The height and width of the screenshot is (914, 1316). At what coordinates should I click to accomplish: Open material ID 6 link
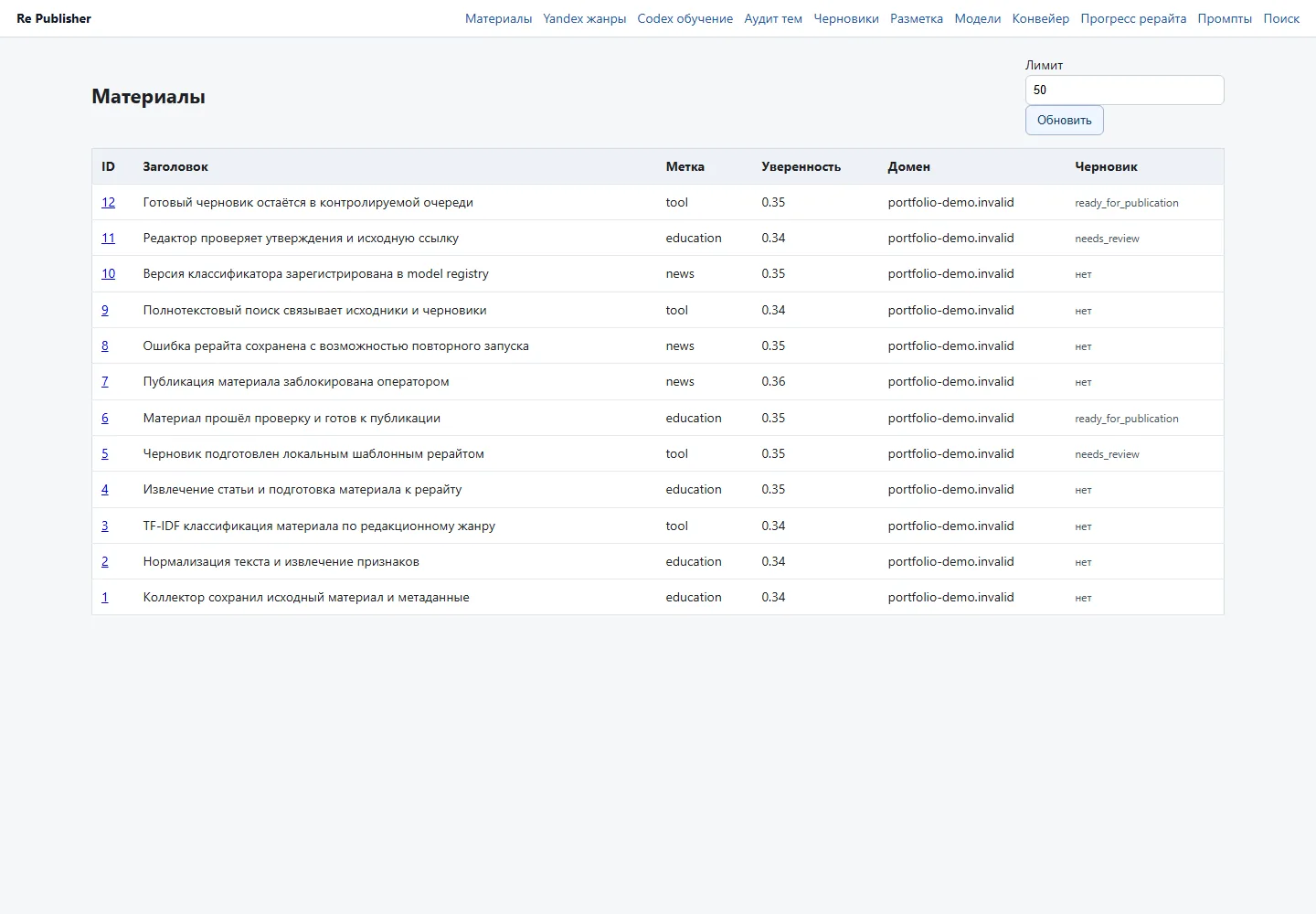click(x=105, y=418)
